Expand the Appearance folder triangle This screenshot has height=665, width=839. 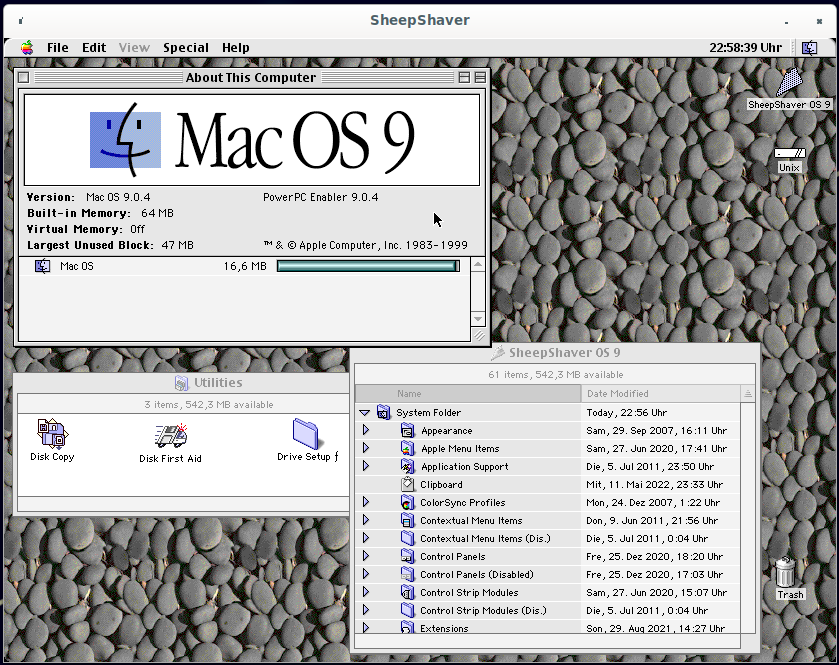pos(366,430)
